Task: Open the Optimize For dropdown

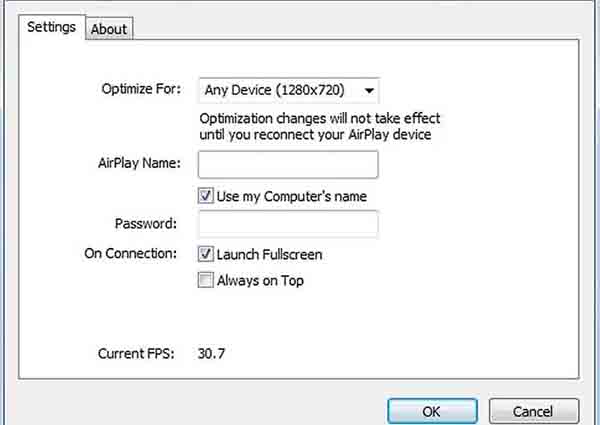Action: (x=289, y=90)
